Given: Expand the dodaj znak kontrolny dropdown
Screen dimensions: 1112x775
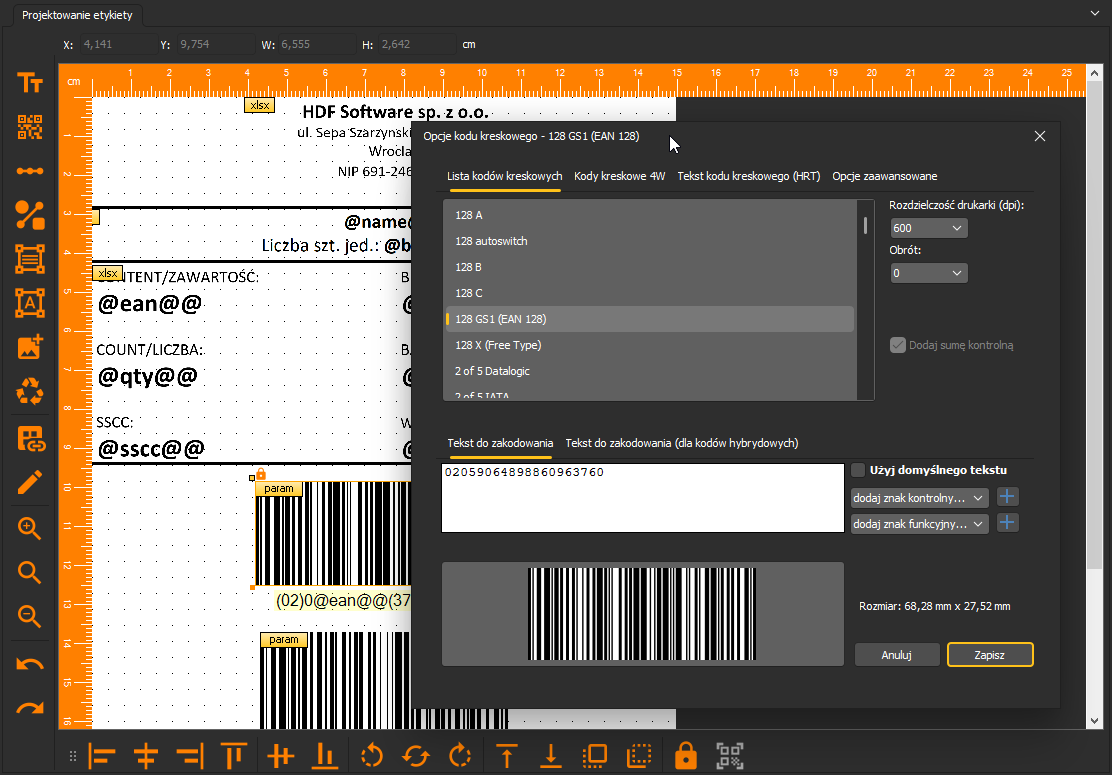Looking at the screenshot, I should point(919,498).
